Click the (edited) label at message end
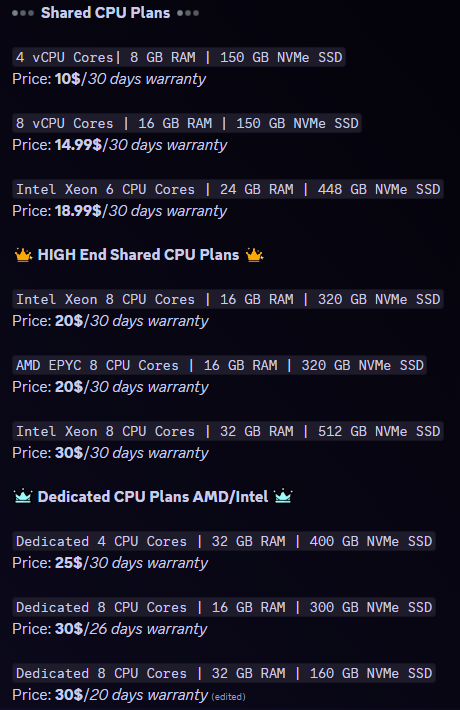 tap(228, 697)
